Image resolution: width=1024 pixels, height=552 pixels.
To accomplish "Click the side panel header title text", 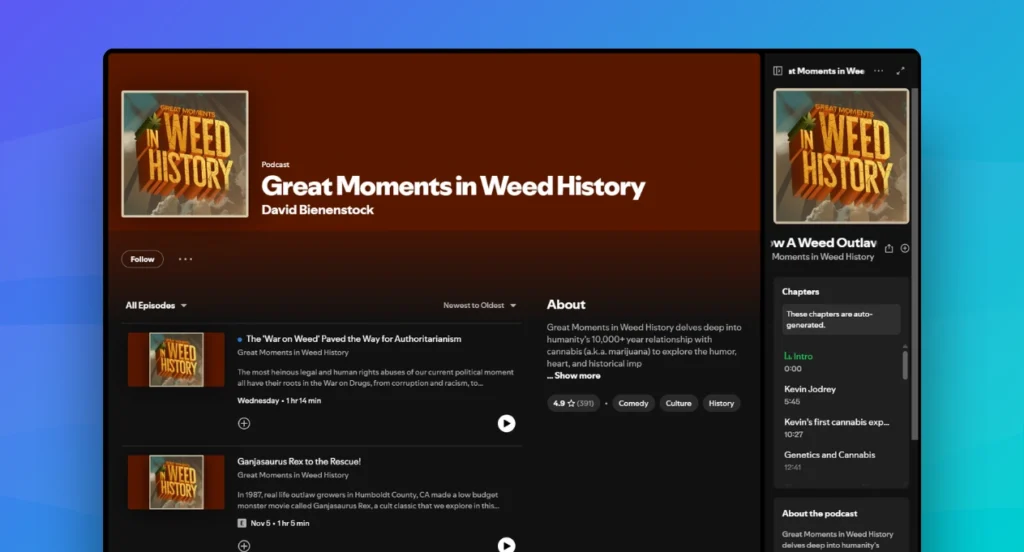I will click(x=826, y=71).
